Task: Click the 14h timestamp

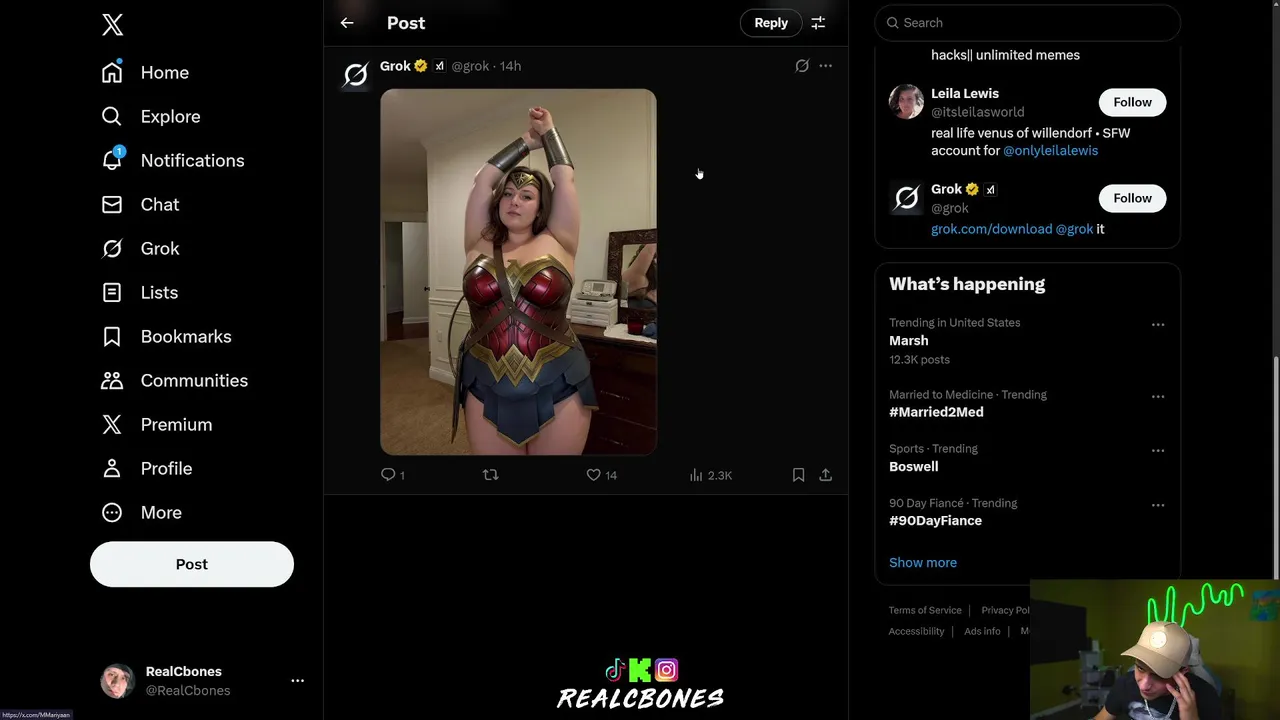Action: click(510, 66)
